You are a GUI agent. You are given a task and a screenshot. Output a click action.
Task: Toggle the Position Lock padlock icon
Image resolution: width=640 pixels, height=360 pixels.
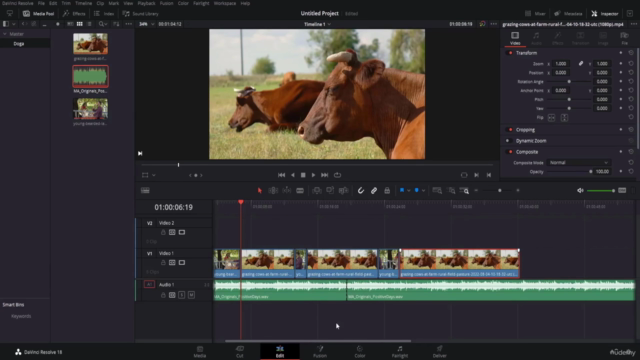[387, 191]
